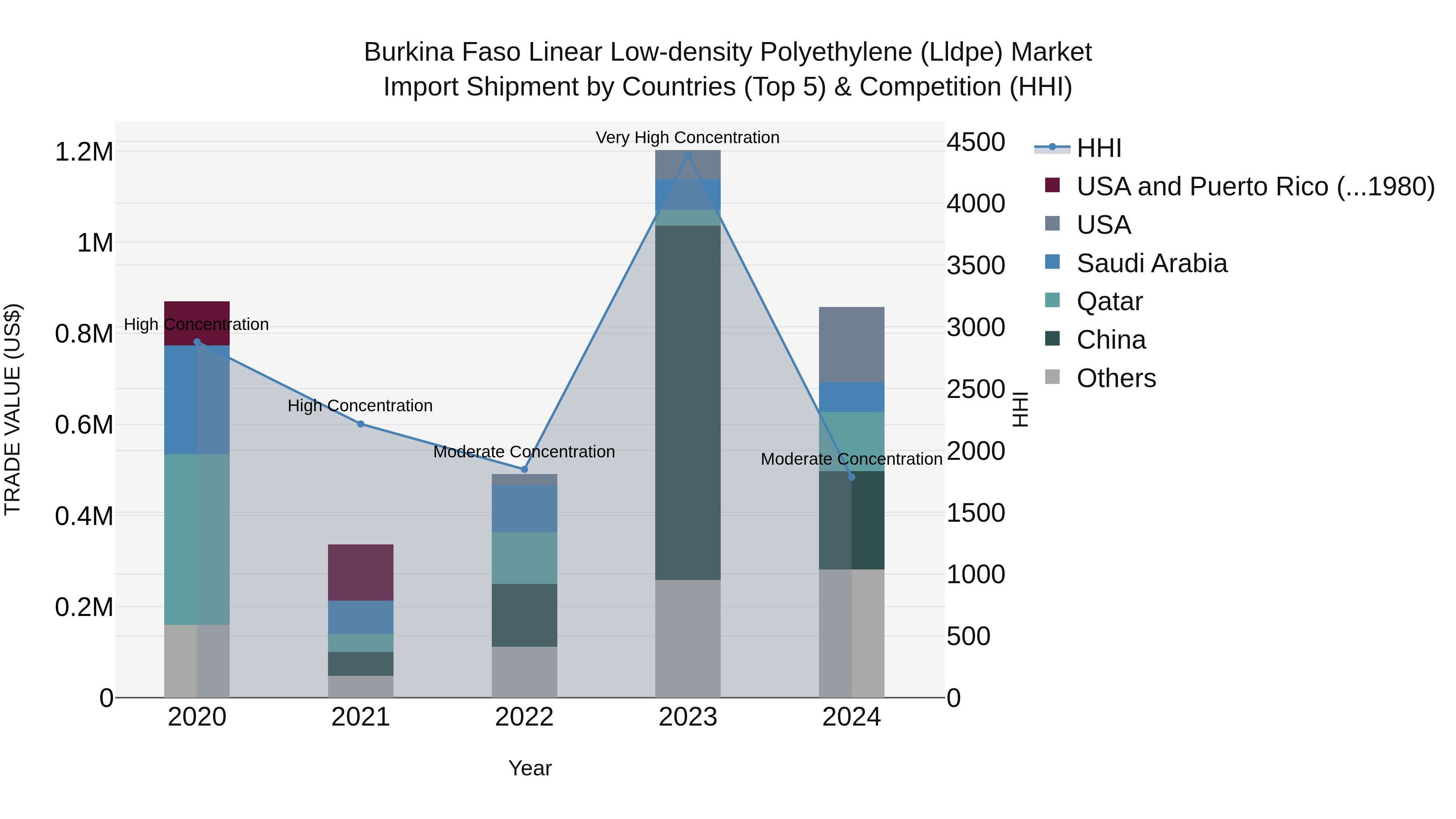Image resolution: width=1456 pixels, height=819 pixels.
Task: Click the blue Saudi Arabia segment in 2022 bar
Action: [x=525, y=509]
